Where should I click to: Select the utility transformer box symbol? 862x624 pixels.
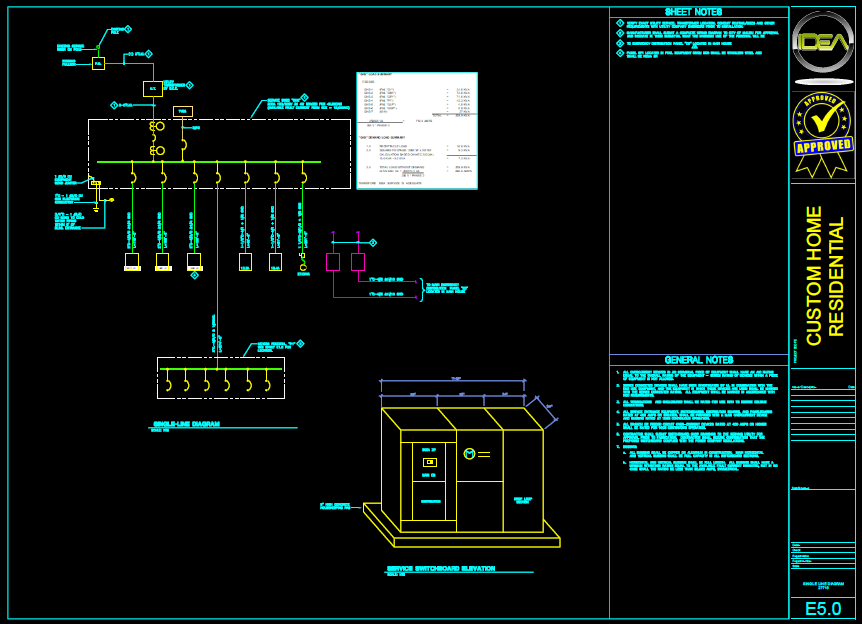pyautogui.click(x=152, y=88)
